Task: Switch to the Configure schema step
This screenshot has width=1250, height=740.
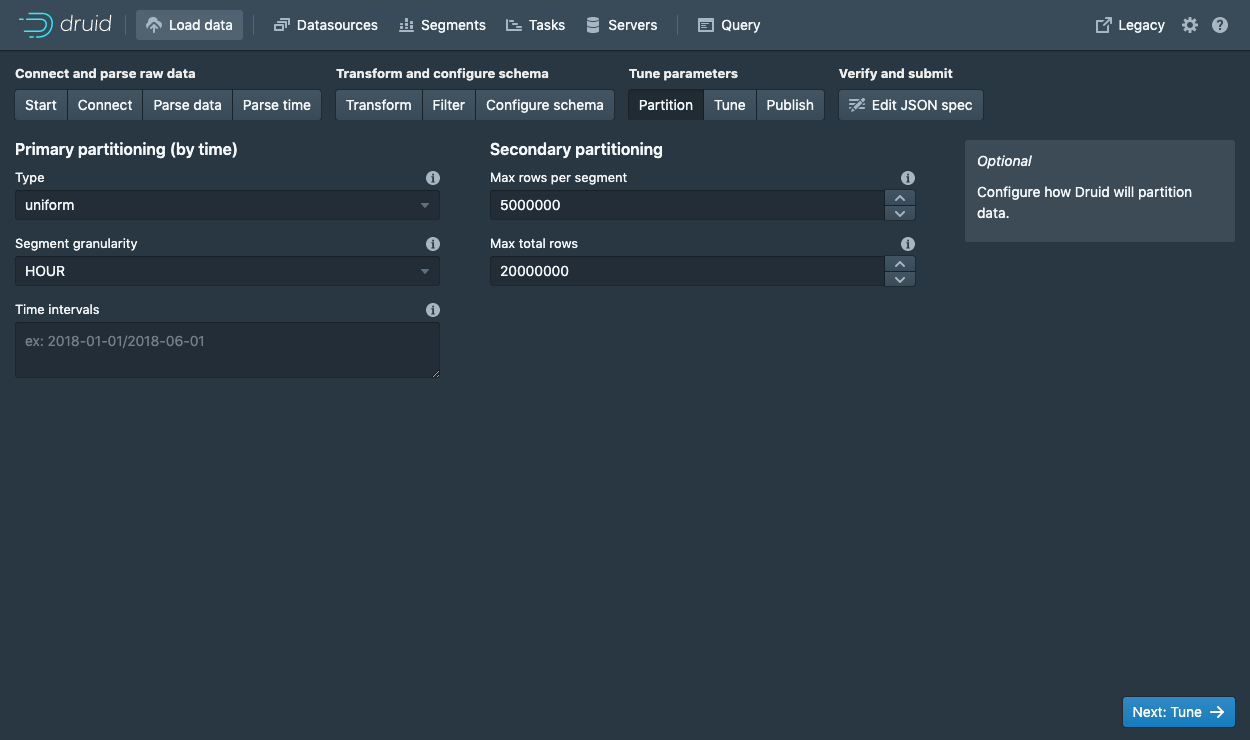Action: point(545,105)
